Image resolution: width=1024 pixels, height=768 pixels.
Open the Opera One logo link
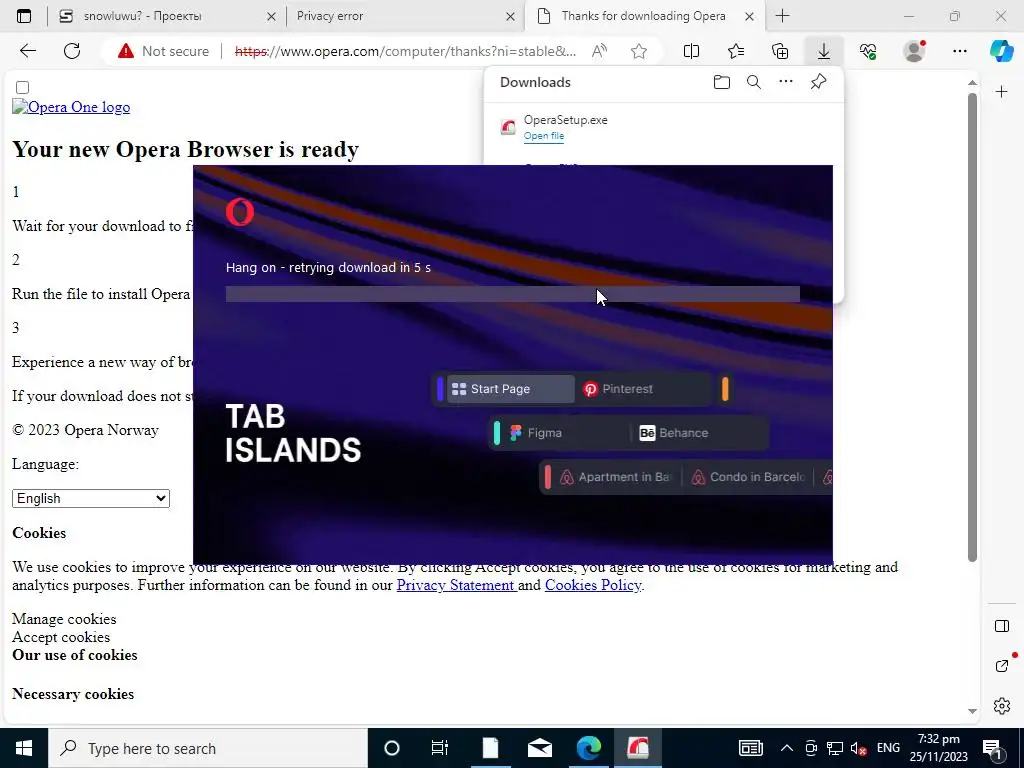pyautogui.click(x=71, y=107)
